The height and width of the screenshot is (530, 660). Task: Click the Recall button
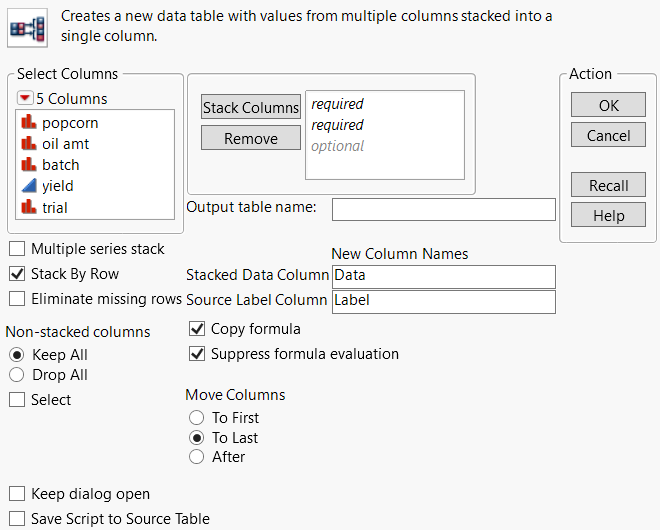608,186
